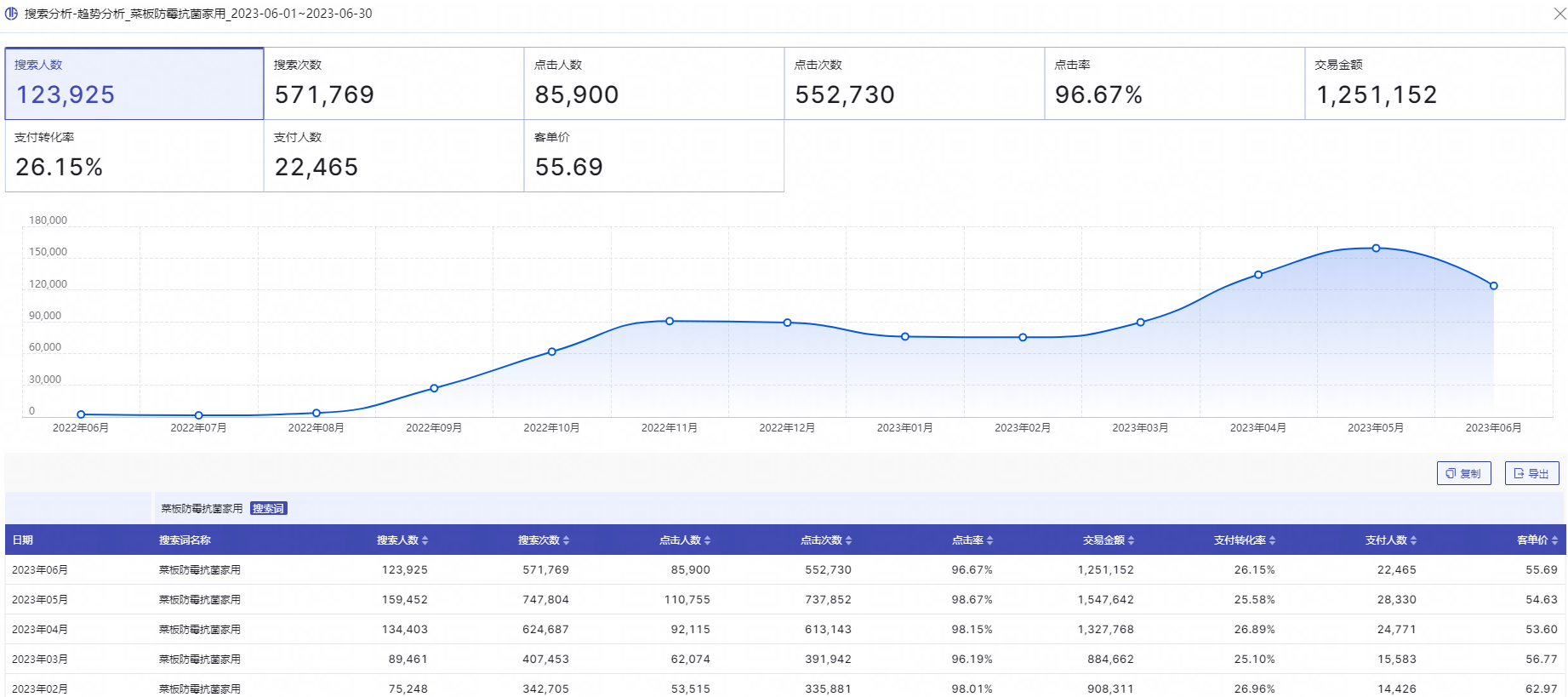Click the 2023年05月 peak data point
The image size is (1568, 697).
[x=1376, y=249]
